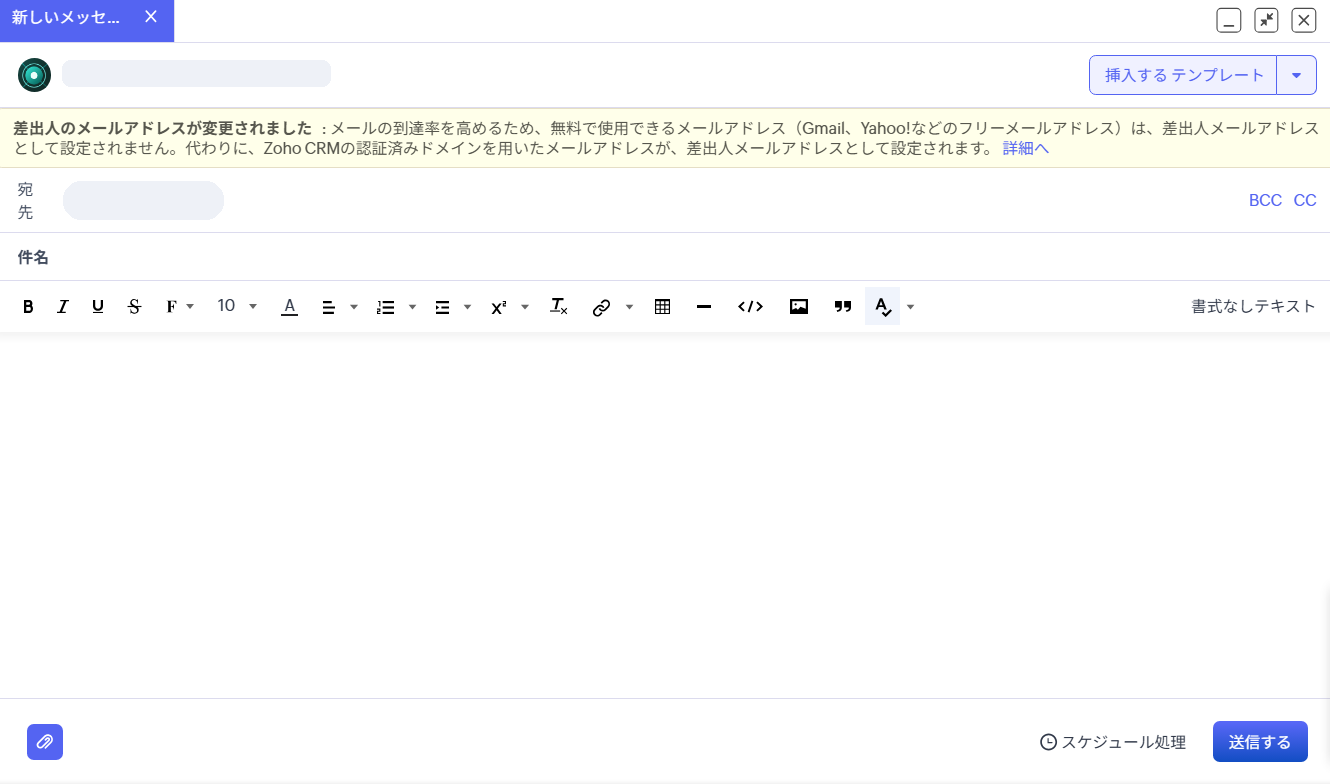This screenshot has height=784, width=1330.
Task: Expand list type options arrow
Action: coord(412,307)
